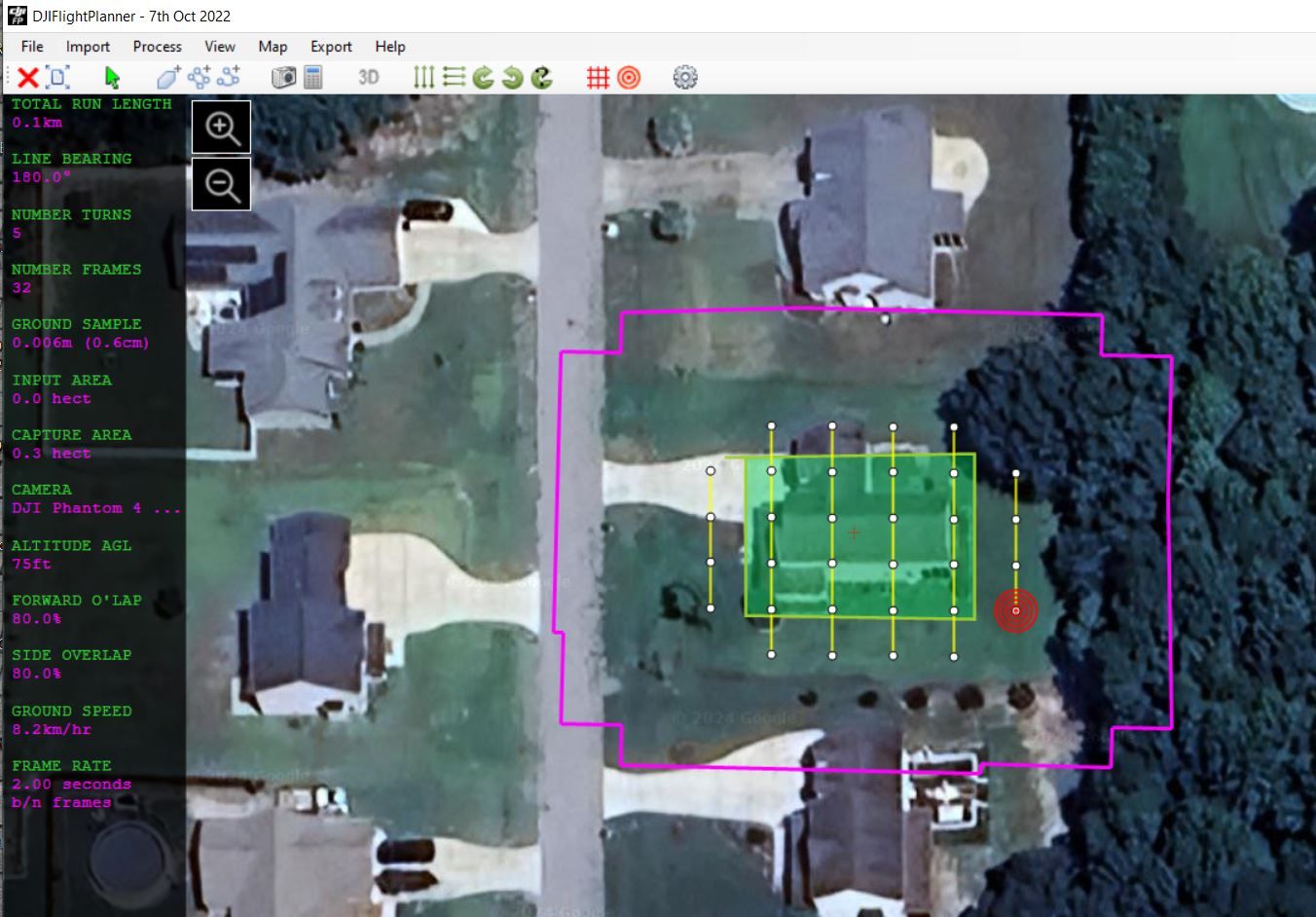Zoom out on the map
The width and height of the screenshot is (1316, 917).
coord(222,184)
